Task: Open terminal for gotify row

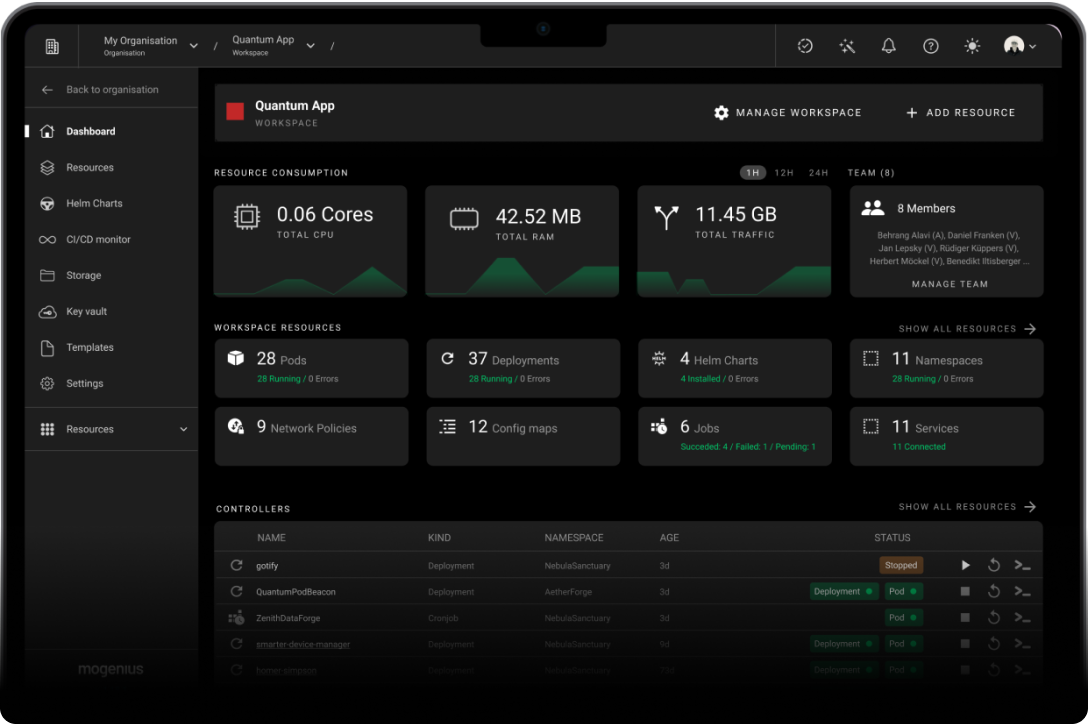Action: pos(1022,565)
